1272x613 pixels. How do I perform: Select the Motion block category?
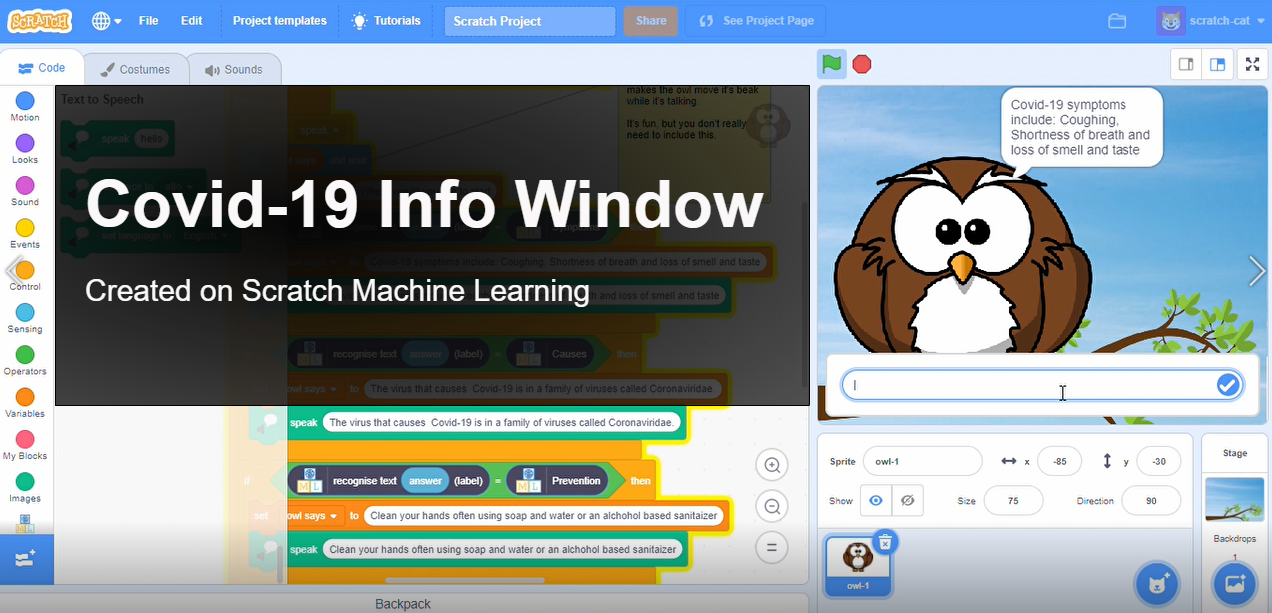[x=25, y=107]
